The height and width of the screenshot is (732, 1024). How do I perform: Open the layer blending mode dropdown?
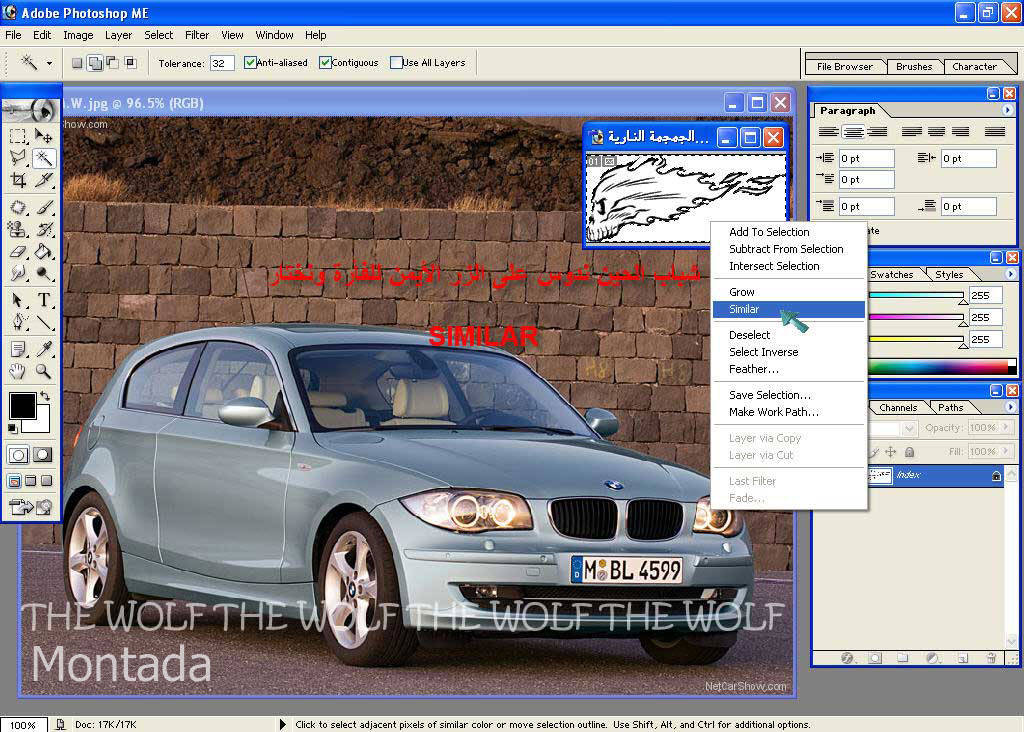point(909,428)
